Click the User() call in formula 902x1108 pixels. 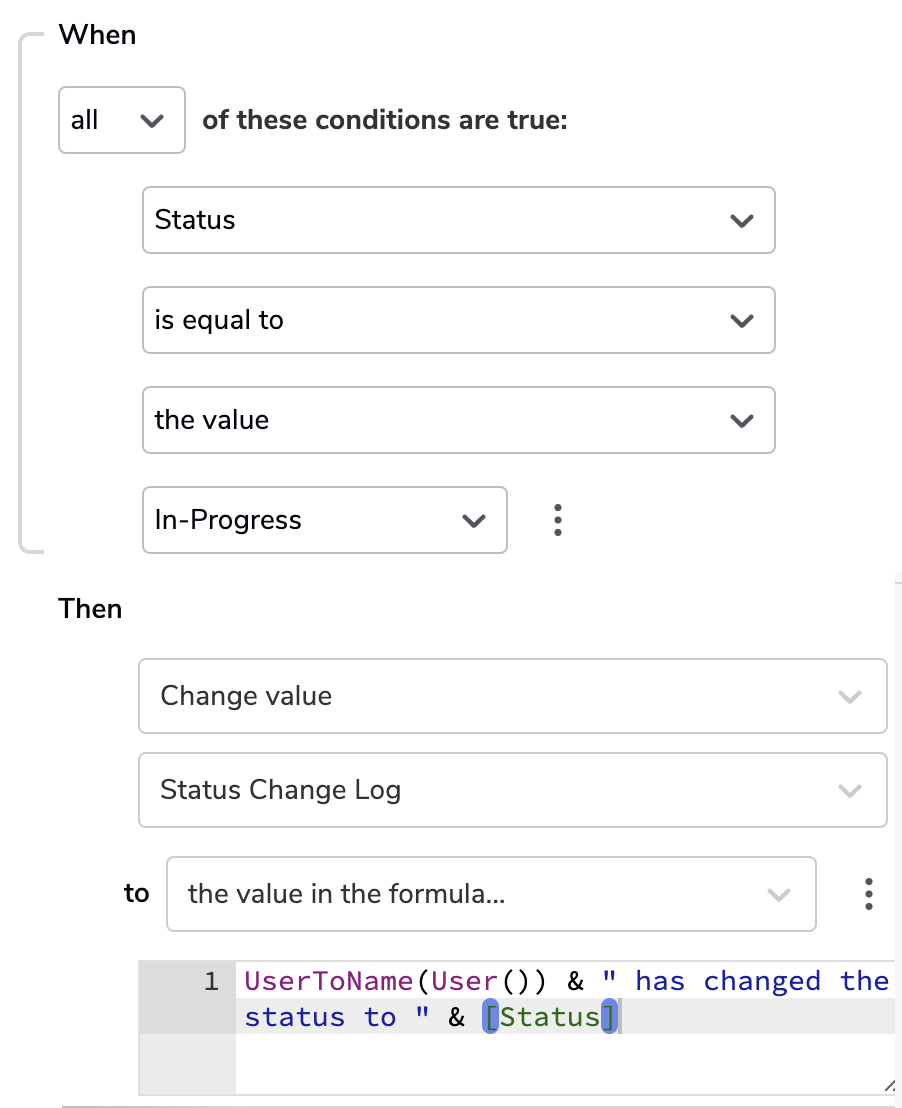click(x=488, y=981)
